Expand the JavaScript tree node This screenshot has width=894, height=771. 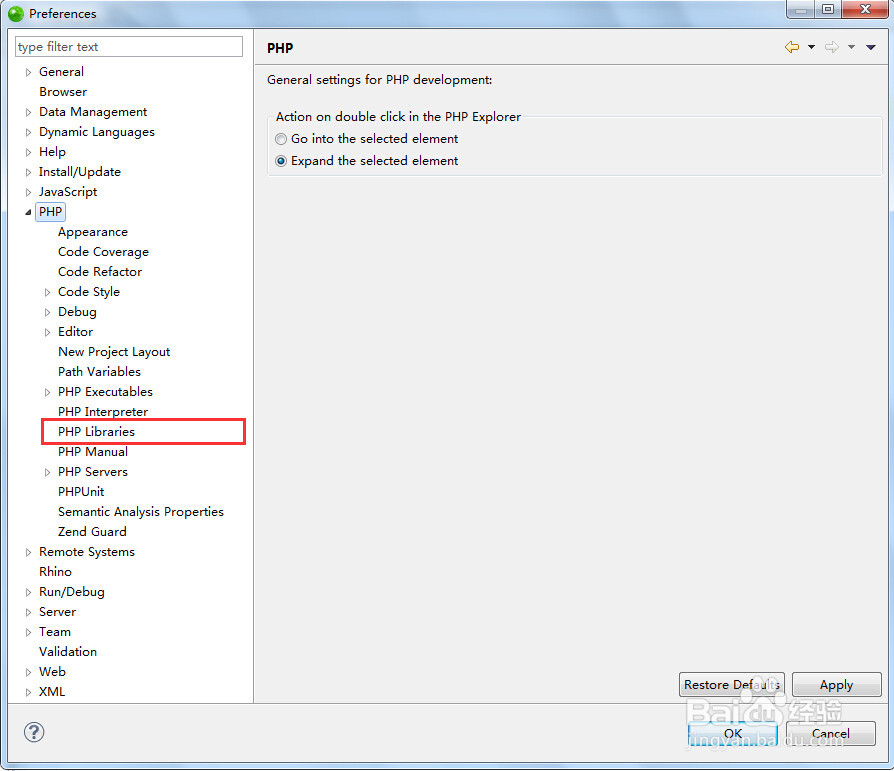coord(28,192)
